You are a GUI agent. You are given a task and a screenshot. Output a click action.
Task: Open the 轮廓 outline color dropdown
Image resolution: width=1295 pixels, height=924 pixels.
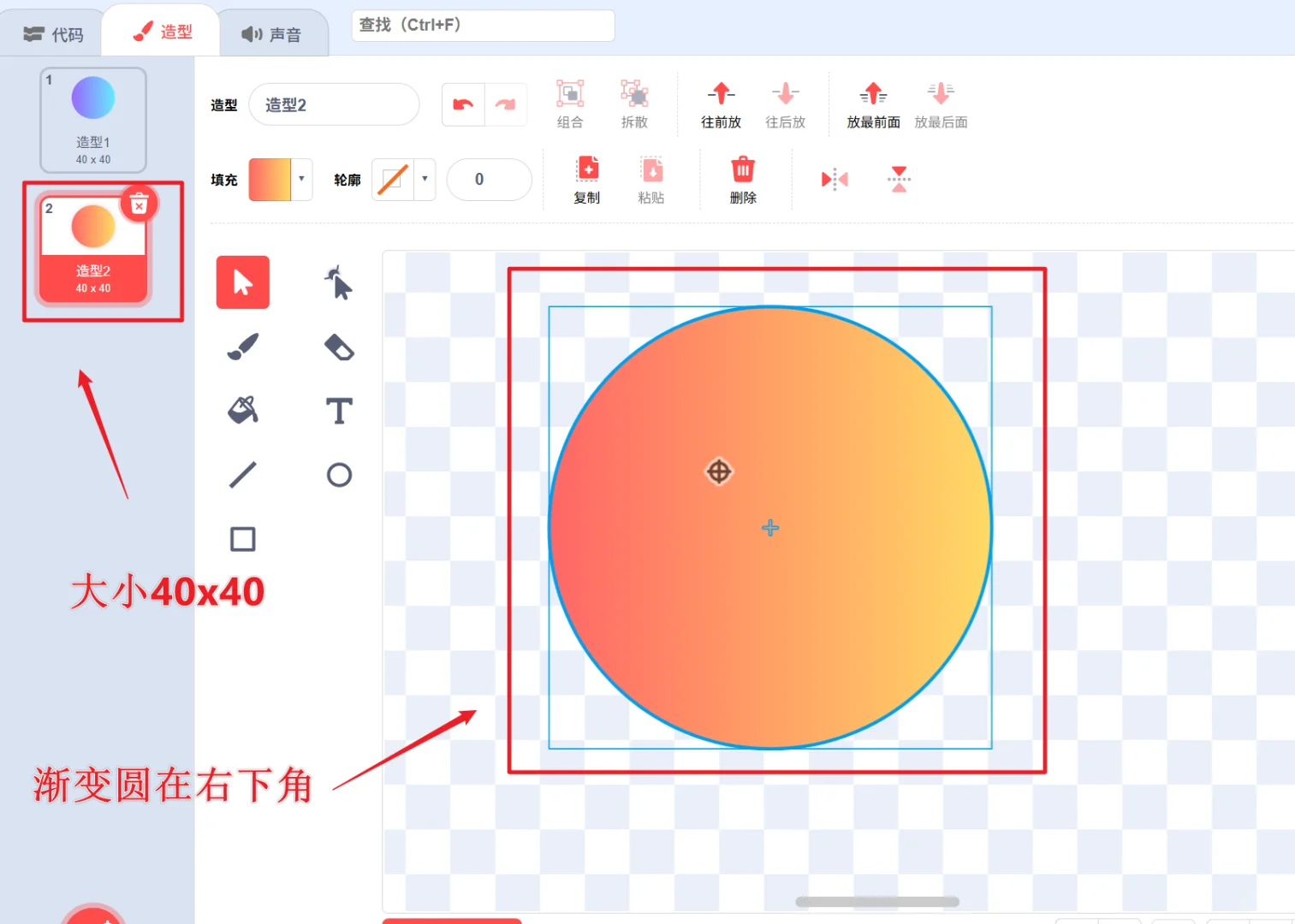pos(425,180)
